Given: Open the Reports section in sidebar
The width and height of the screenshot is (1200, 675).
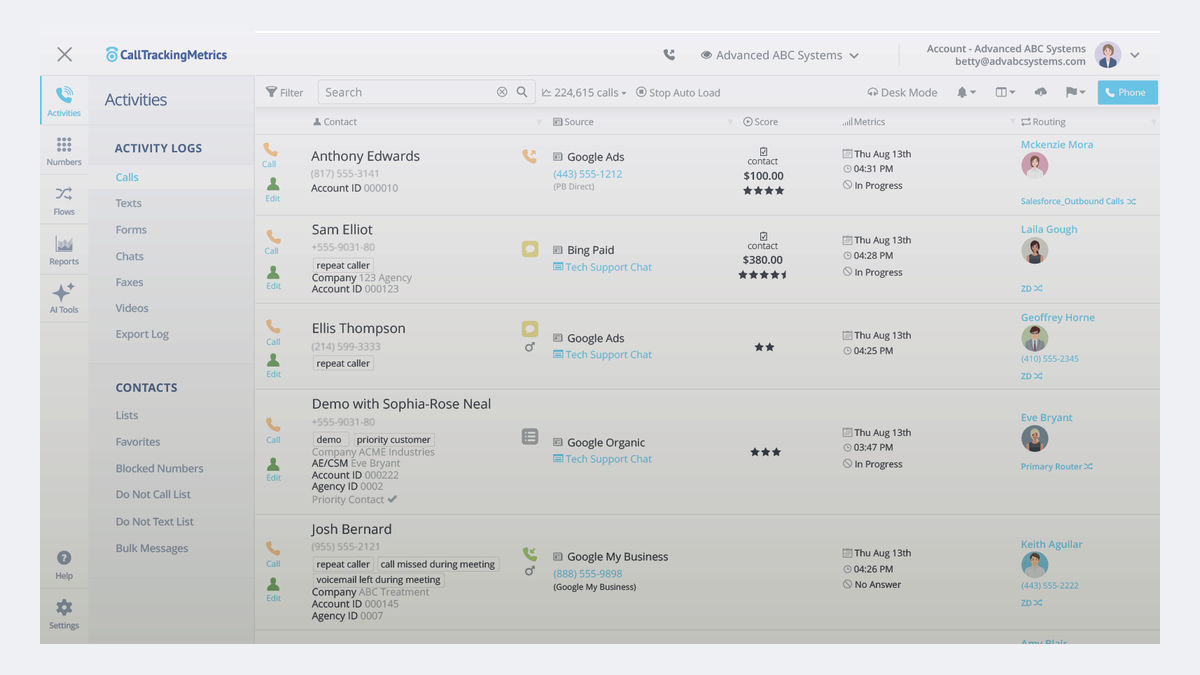Looking at the screenshot, I should tap(64, 250).
